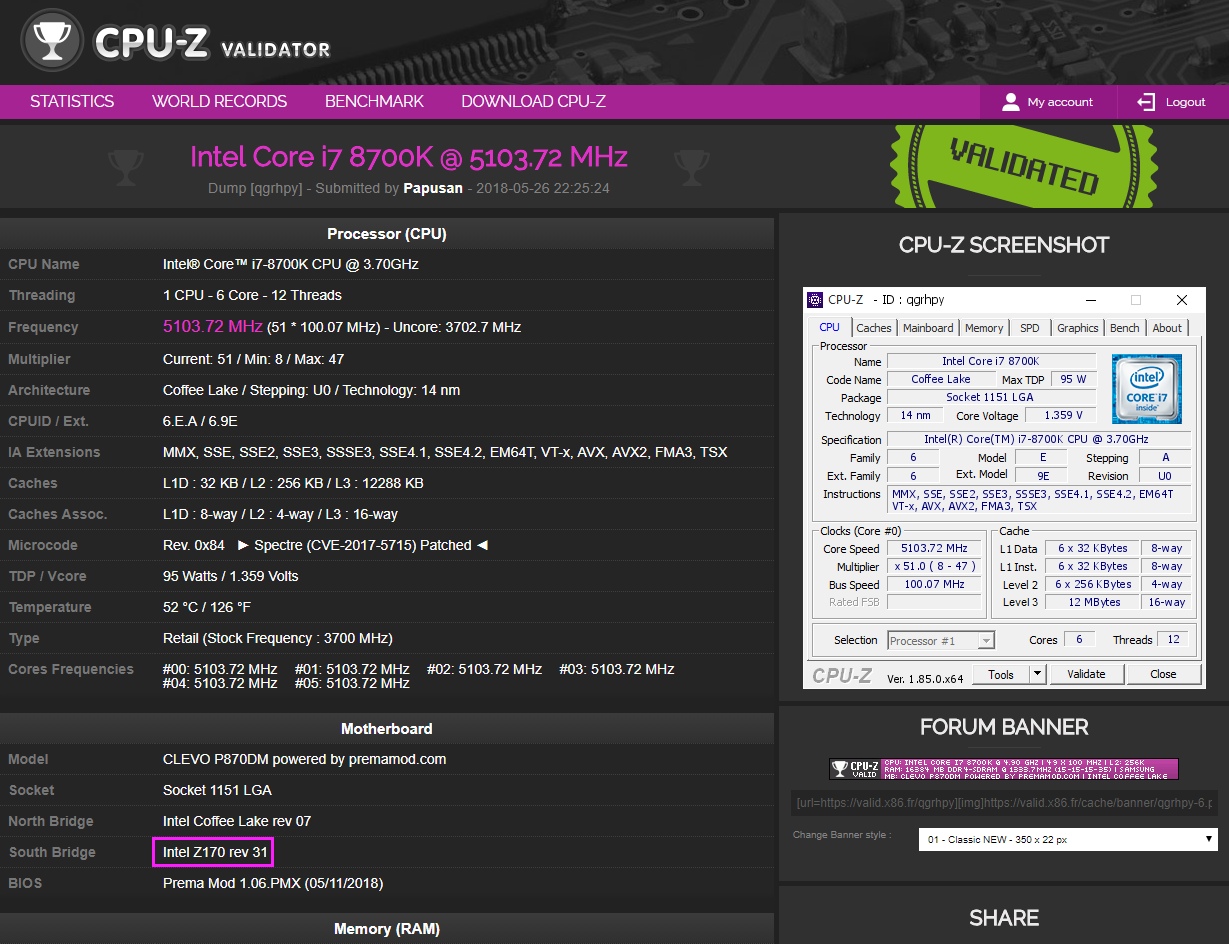Click the CPU-Z screenshot thumbnail
The height and width of the screenshot is (944, 1229).
(x=1004, y=488)
